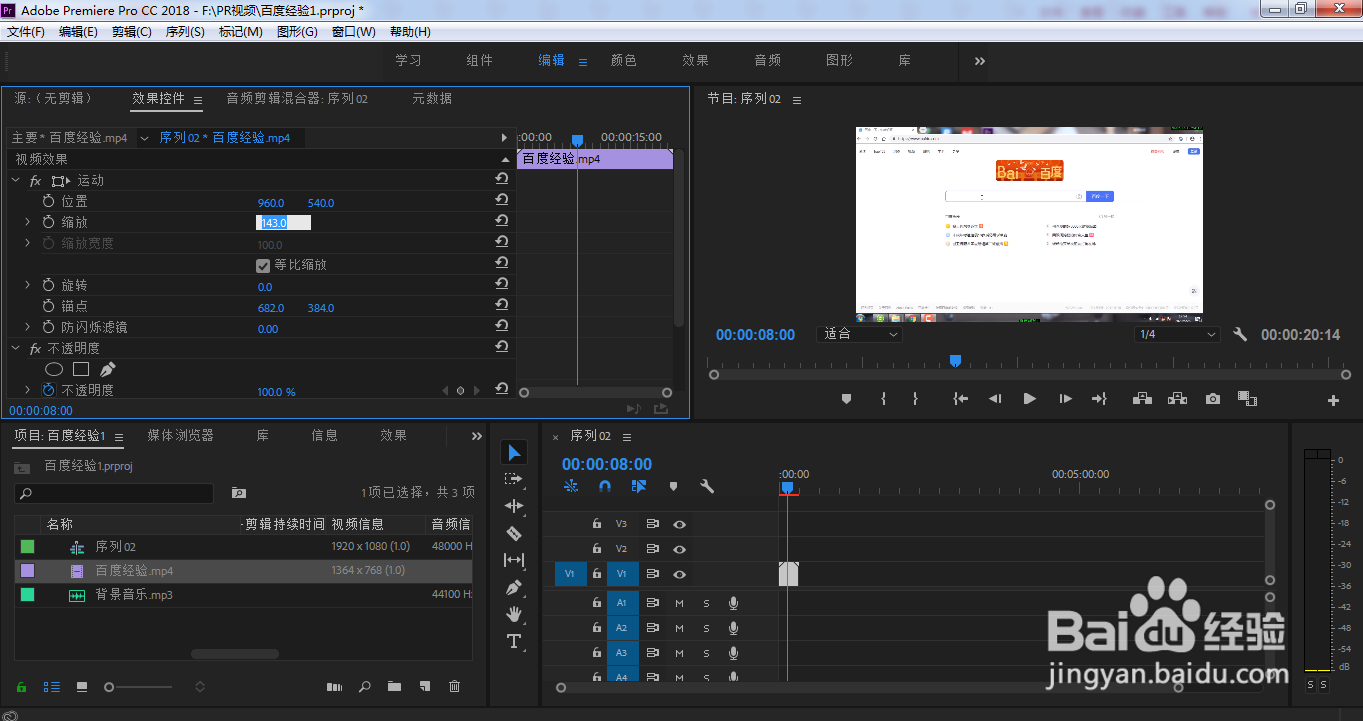Collapse the 不透明度 effect group
Viewport: 1363px width, 721px height.
[x=15, y=348]
